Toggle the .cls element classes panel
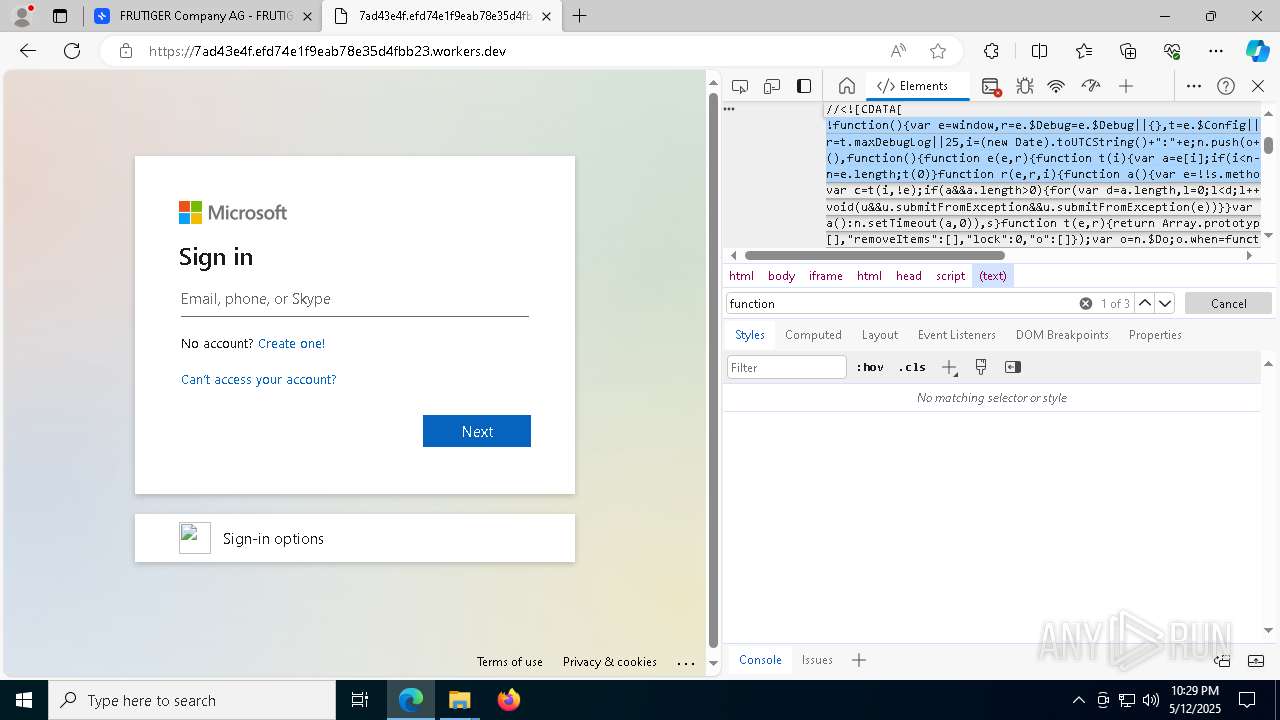This screenshot has height=720, width=1280. point(912,367)
